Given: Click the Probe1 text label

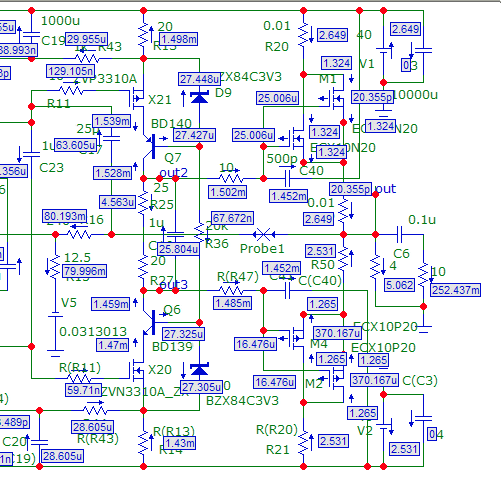Looking at the screenshot, I should click(x=262, y=248).
